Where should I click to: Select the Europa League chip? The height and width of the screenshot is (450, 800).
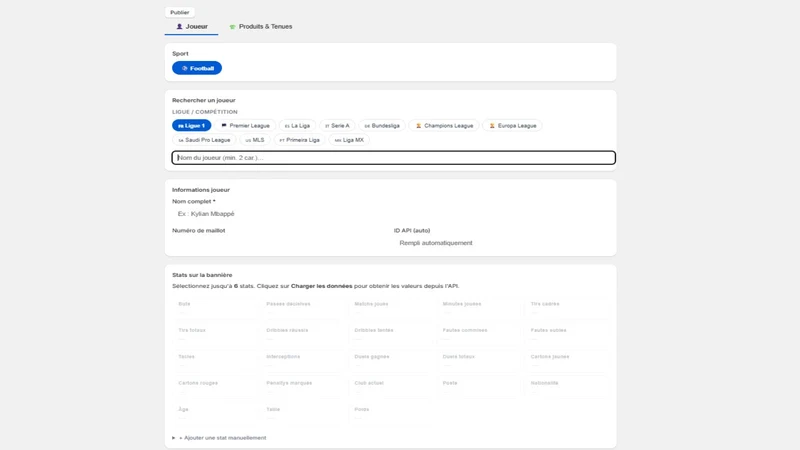click(512, 126)
